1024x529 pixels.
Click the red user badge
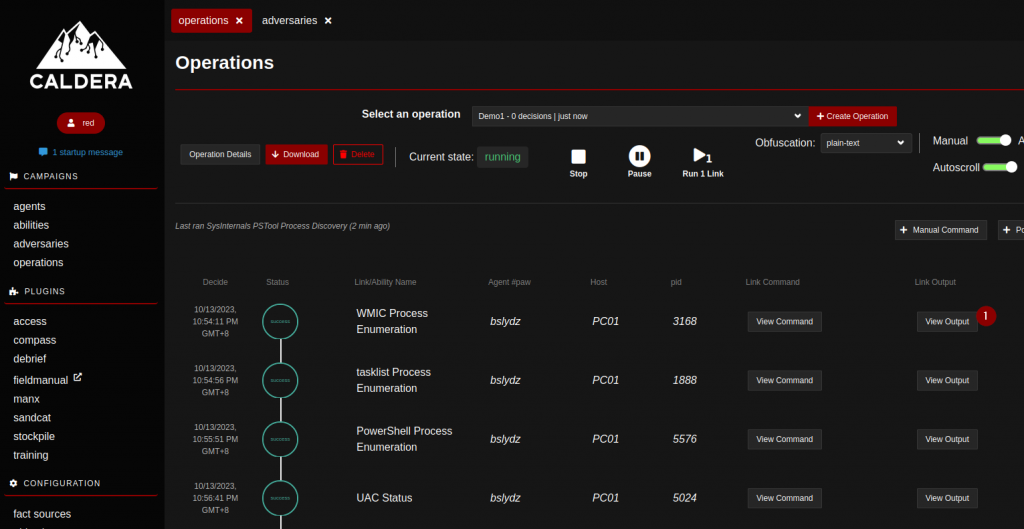(81, 123)
